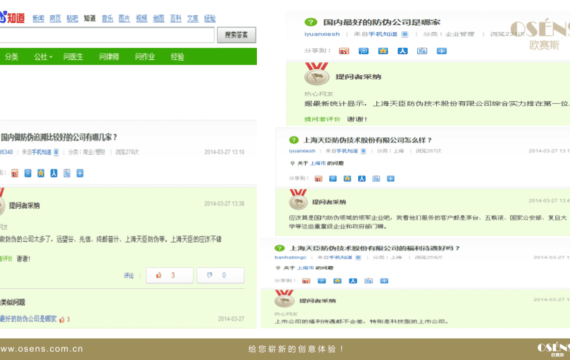570x360 pixels.
Task: Focus the Zhidao search input box
Action: pos(107,35)
